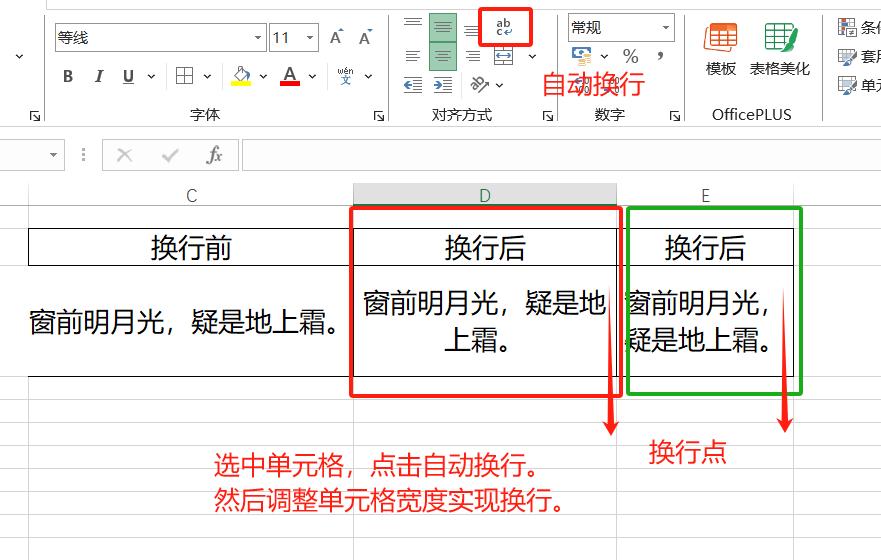The width and height of the screenshot is (881, 560).
Task: Select column E 换行后 heading cell
Action: pos(705,247)
